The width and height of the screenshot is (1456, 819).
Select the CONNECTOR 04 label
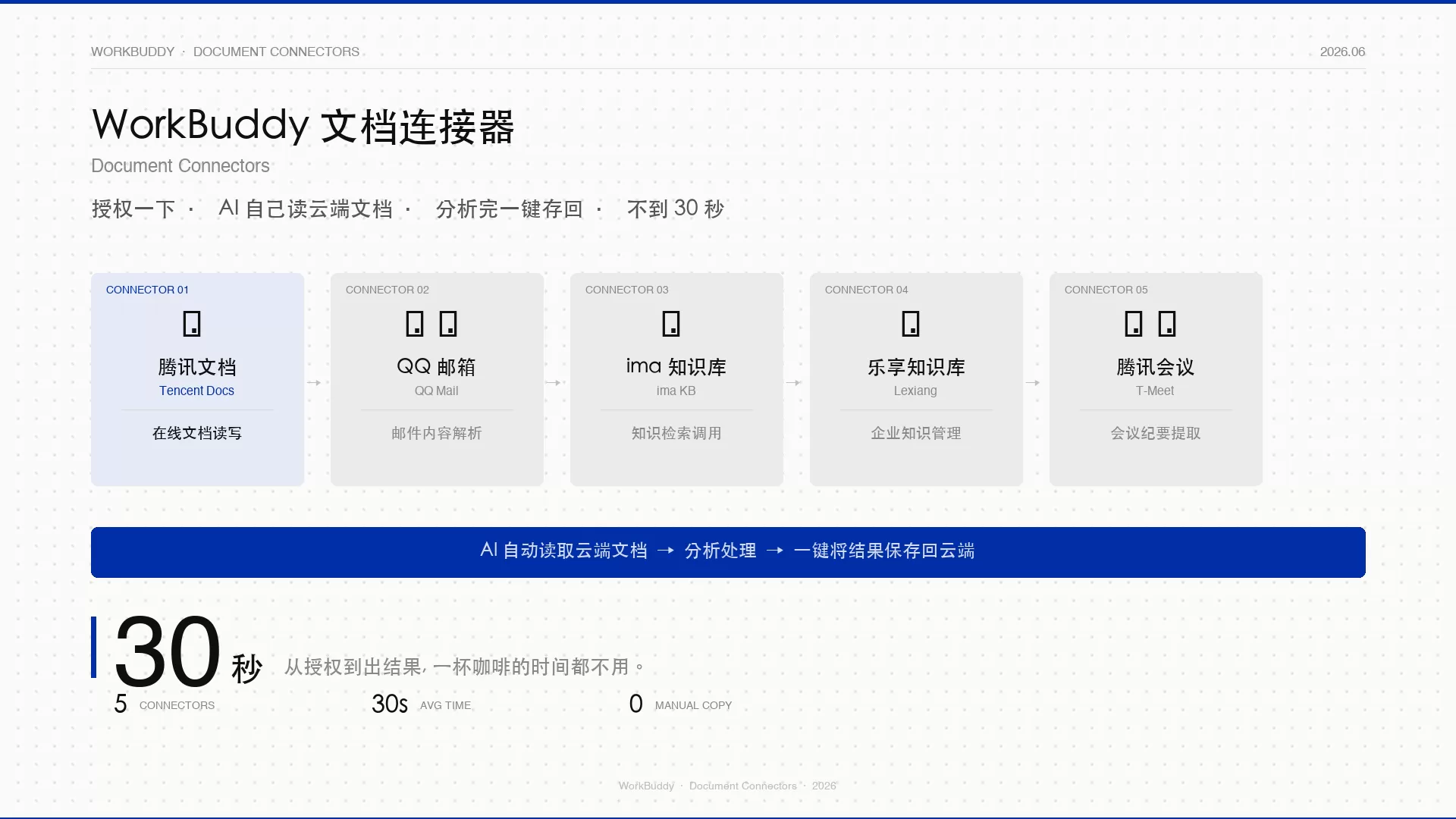point(866,290)
